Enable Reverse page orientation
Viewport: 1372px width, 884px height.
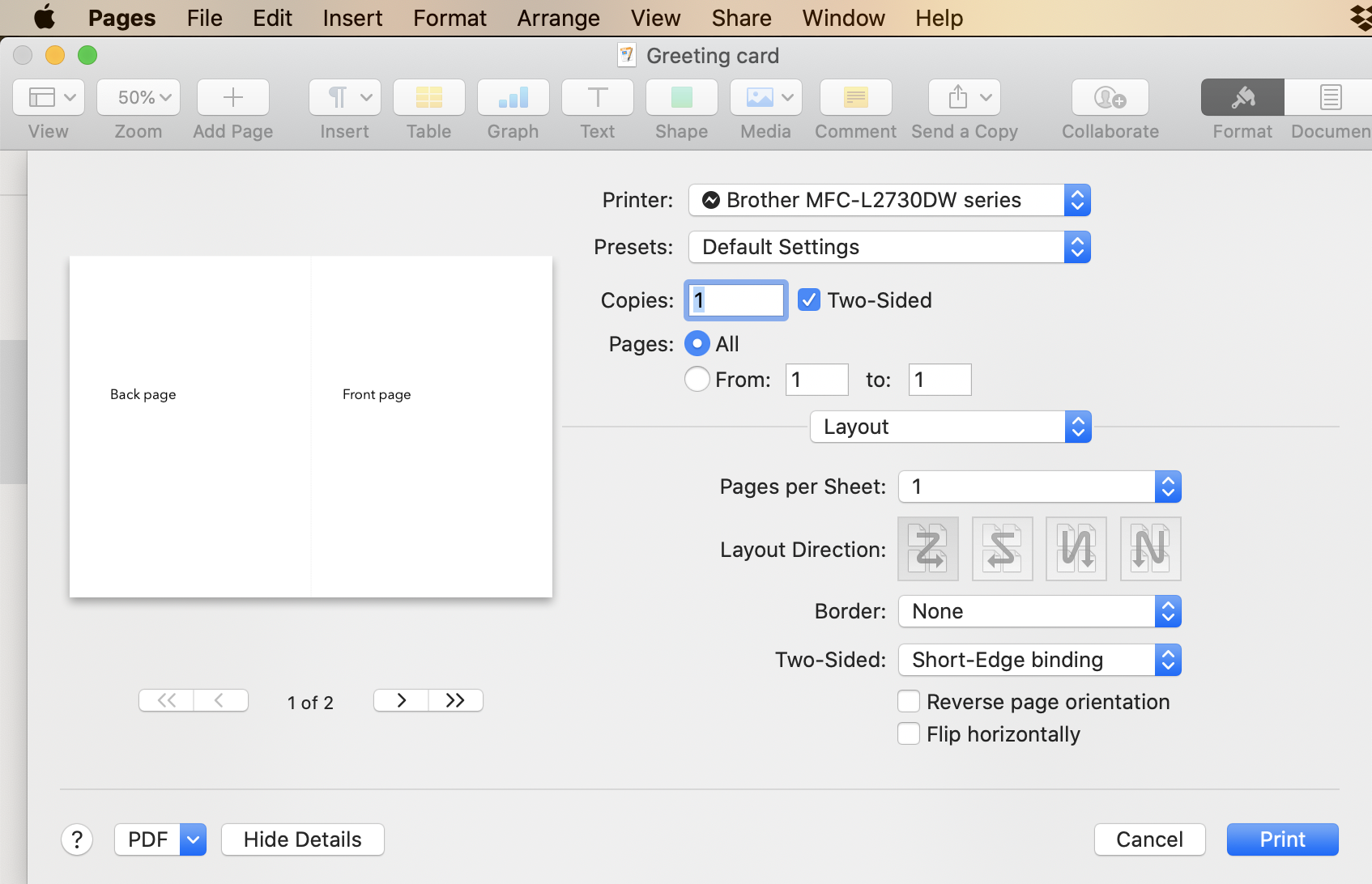(x=909, y=701)
